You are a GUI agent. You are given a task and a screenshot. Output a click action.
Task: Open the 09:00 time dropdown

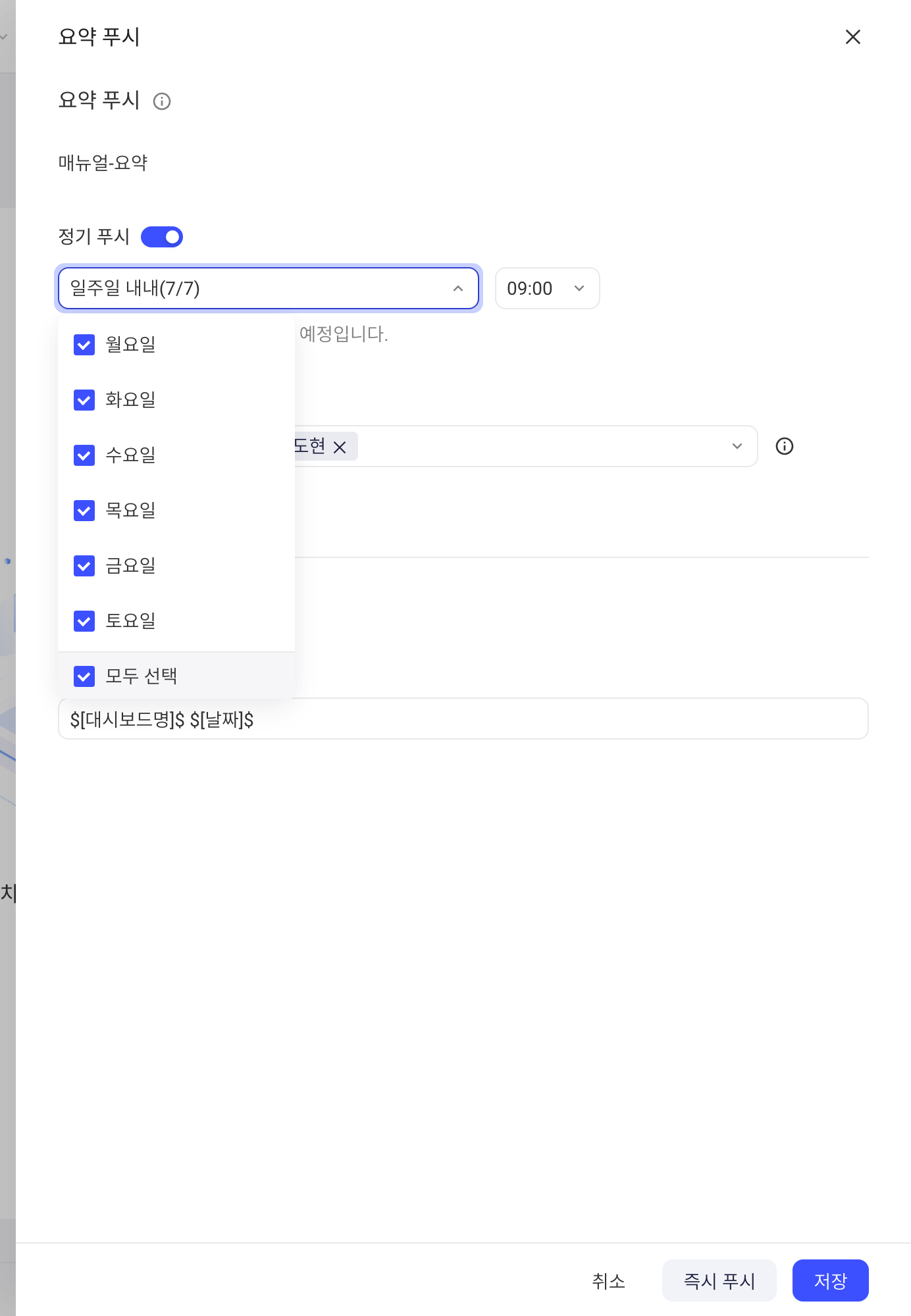click(547, 288)
